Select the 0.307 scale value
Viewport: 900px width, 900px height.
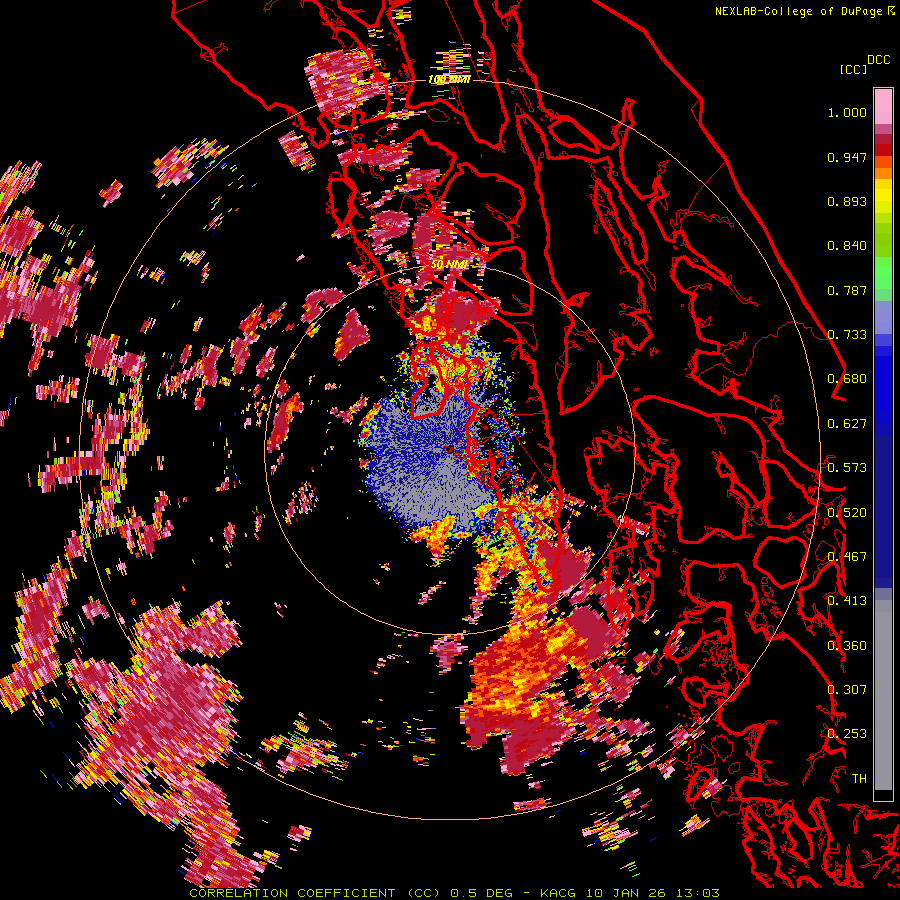tap(847, 690)
